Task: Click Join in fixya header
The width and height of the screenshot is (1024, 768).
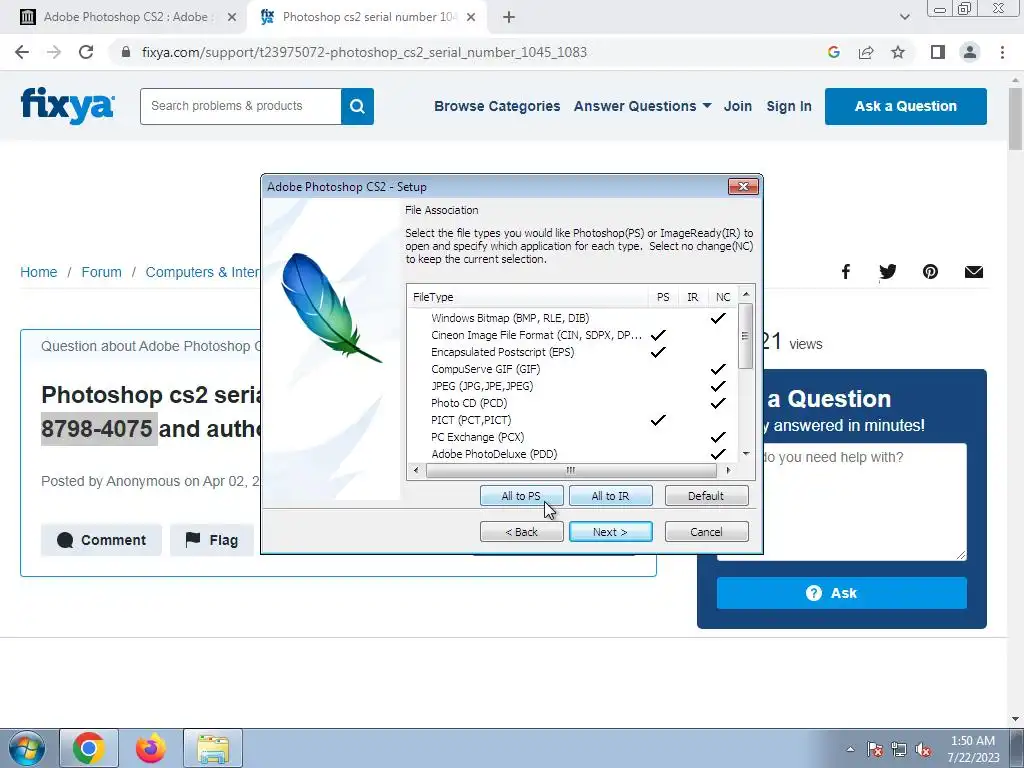Action: click(x=737, y=106)
